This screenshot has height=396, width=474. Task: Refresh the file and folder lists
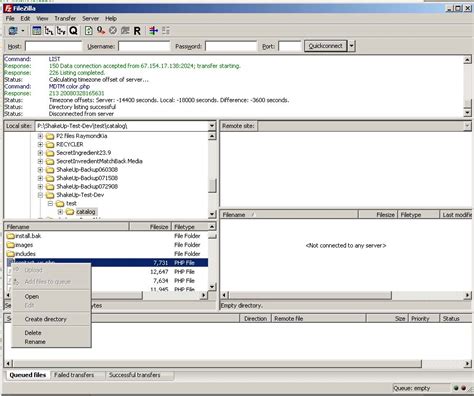coord(89,31)
